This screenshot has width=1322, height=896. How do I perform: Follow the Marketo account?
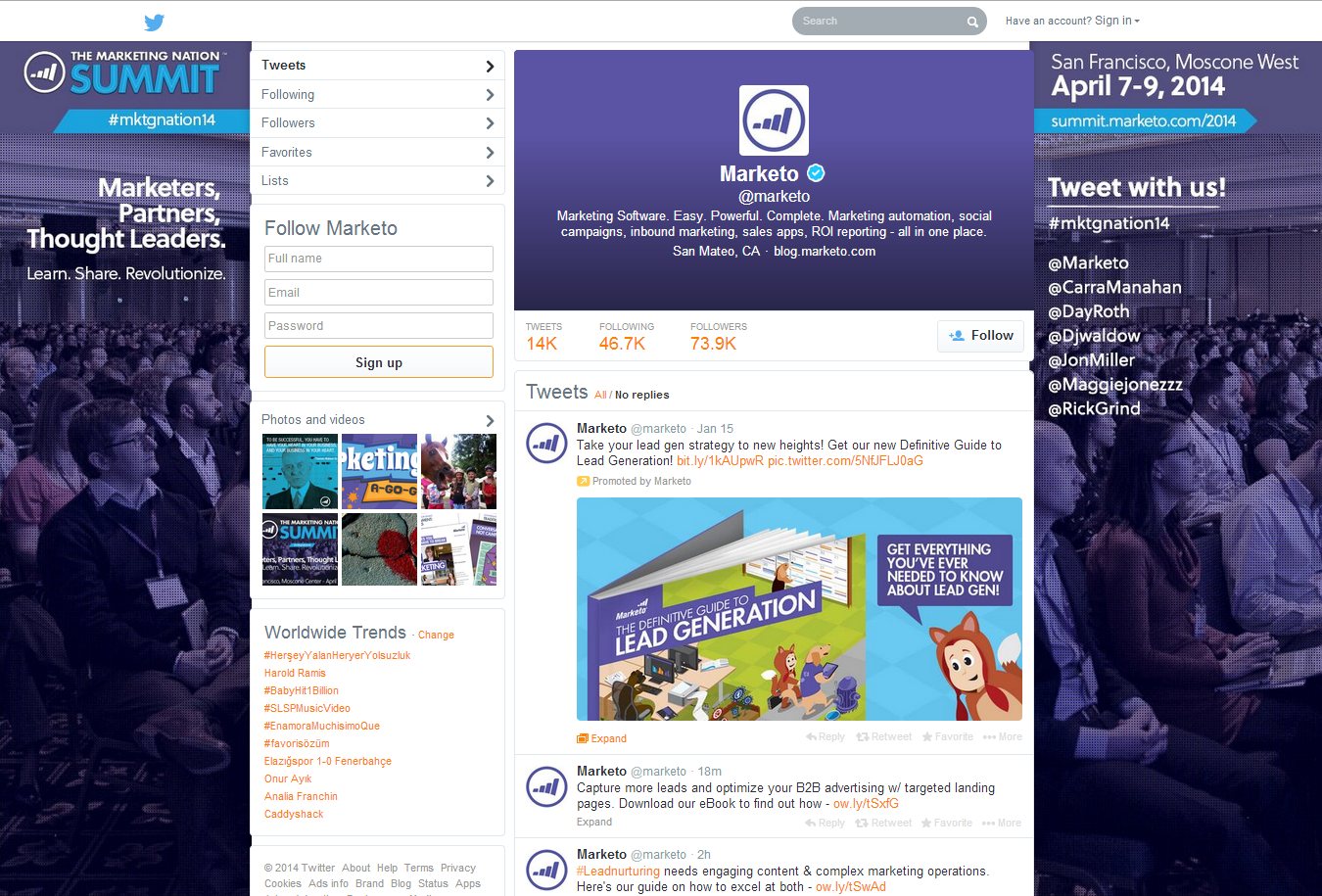pyautogui.click(x=981, y=336)
